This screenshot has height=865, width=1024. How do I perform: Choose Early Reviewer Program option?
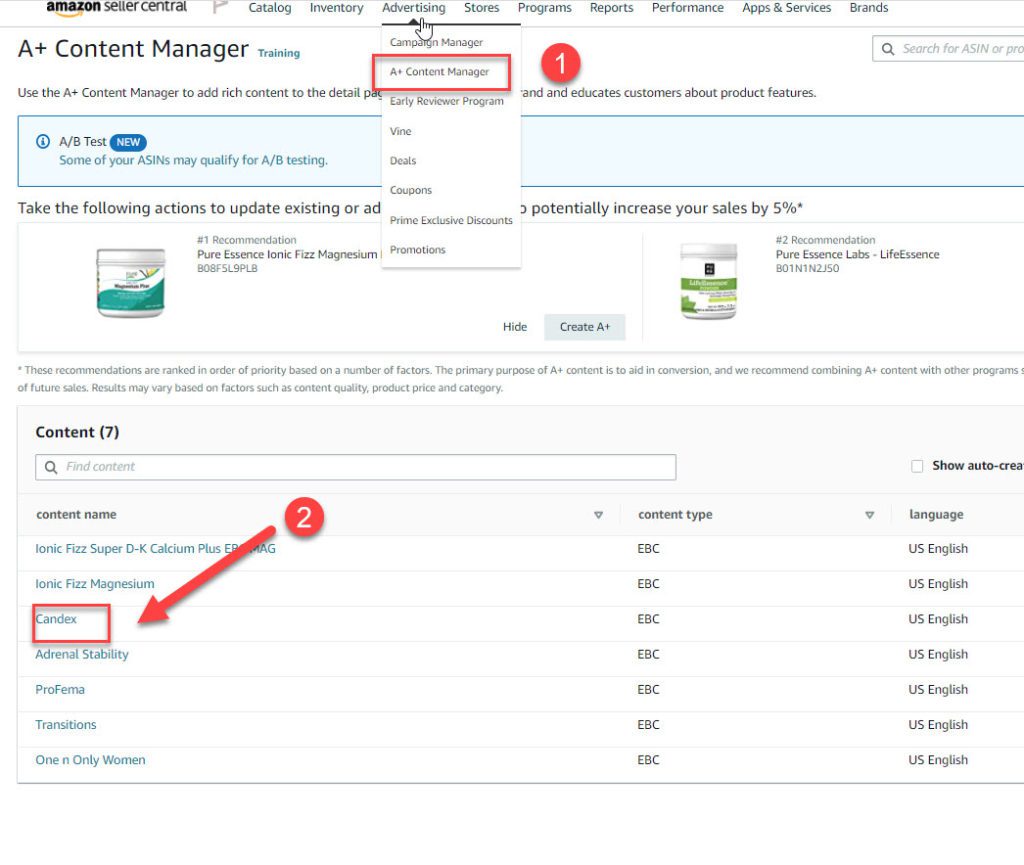pos(447,101)
